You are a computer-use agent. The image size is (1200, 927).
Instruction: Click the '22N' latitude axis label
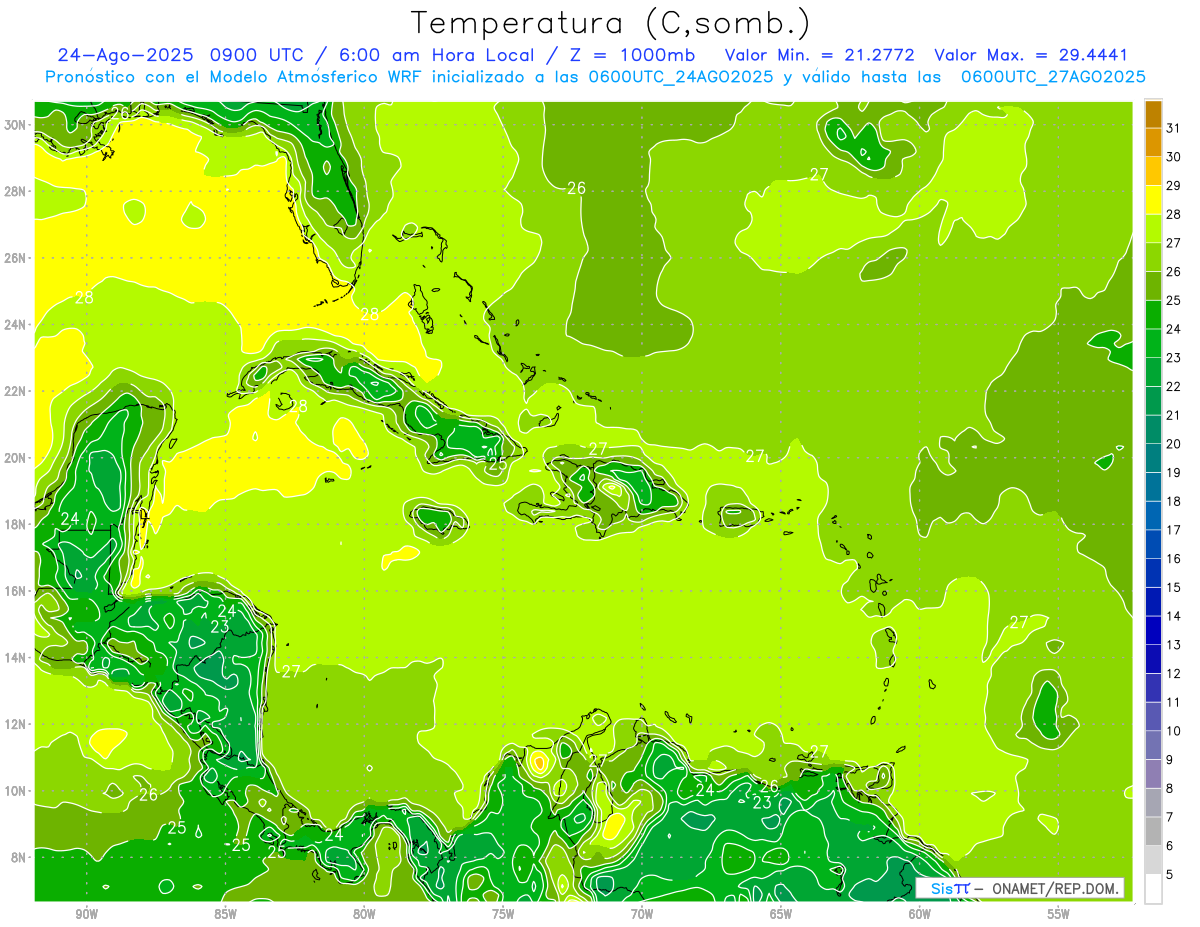[x=15, y=391]
